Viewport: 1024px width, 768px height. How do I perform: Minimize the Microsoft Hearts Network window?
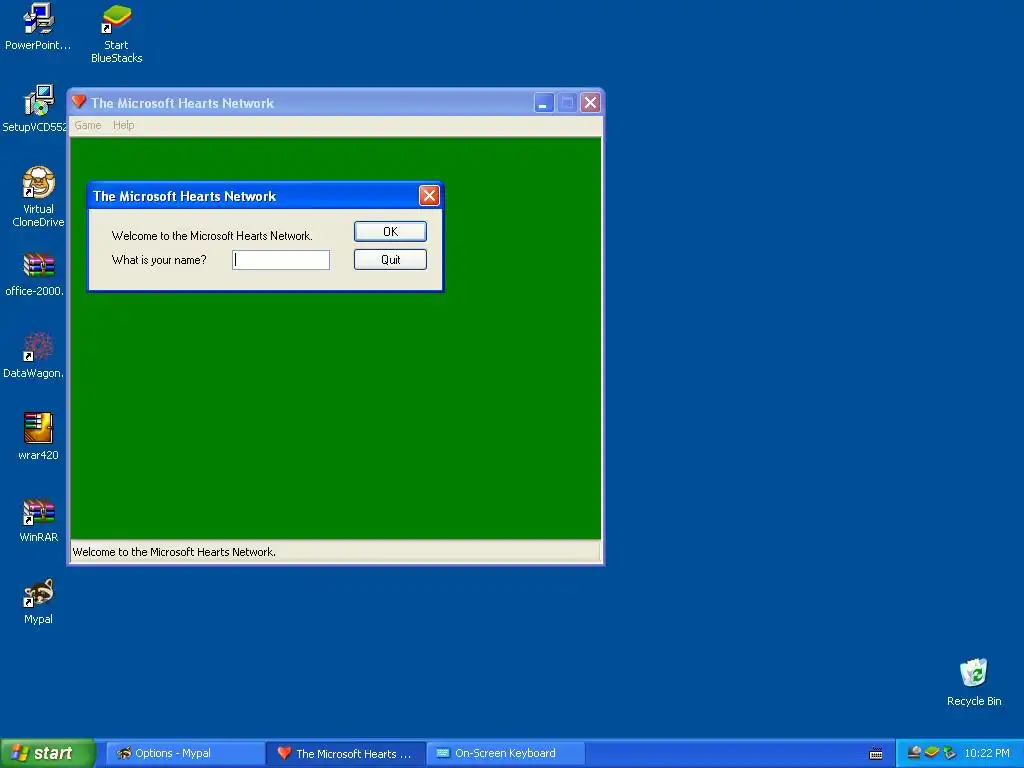click(543, 103)
